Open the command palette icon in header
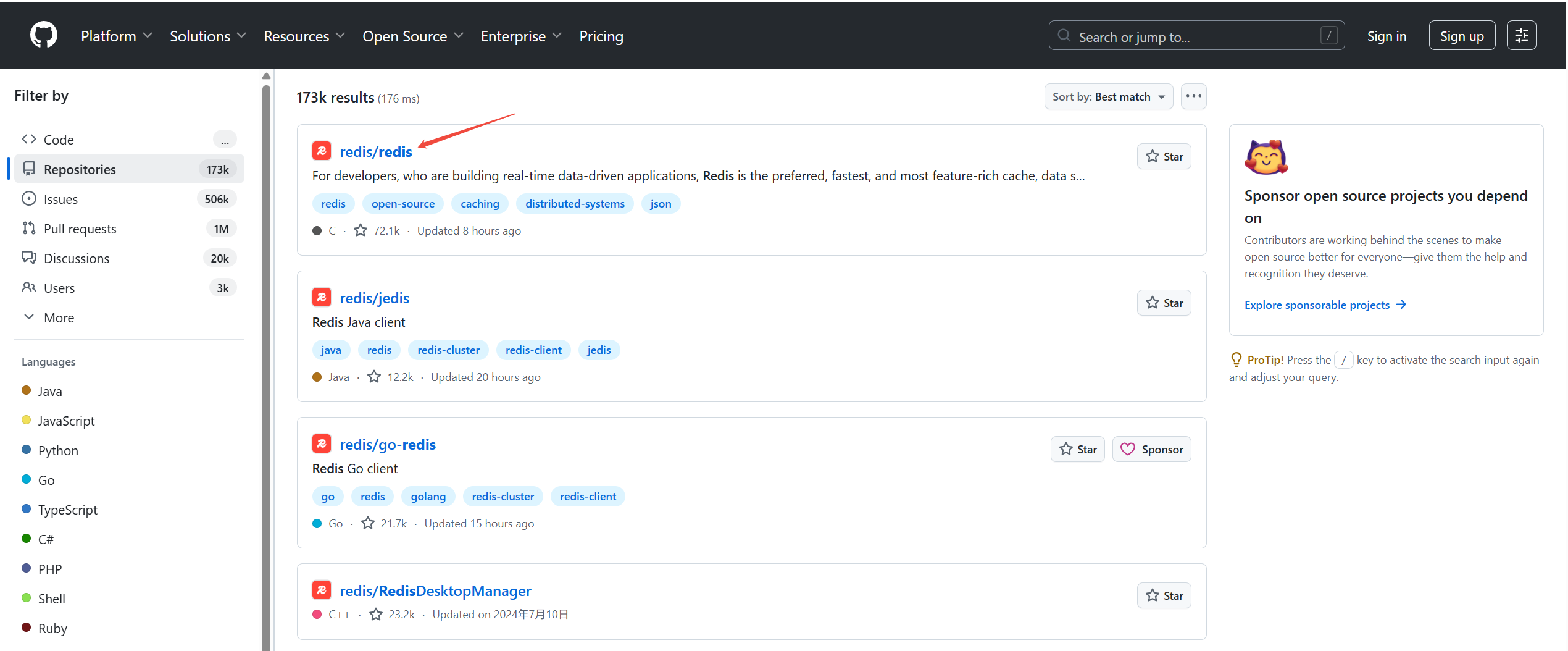Viewport: 1568px width, 651px height. (1521, 36)
